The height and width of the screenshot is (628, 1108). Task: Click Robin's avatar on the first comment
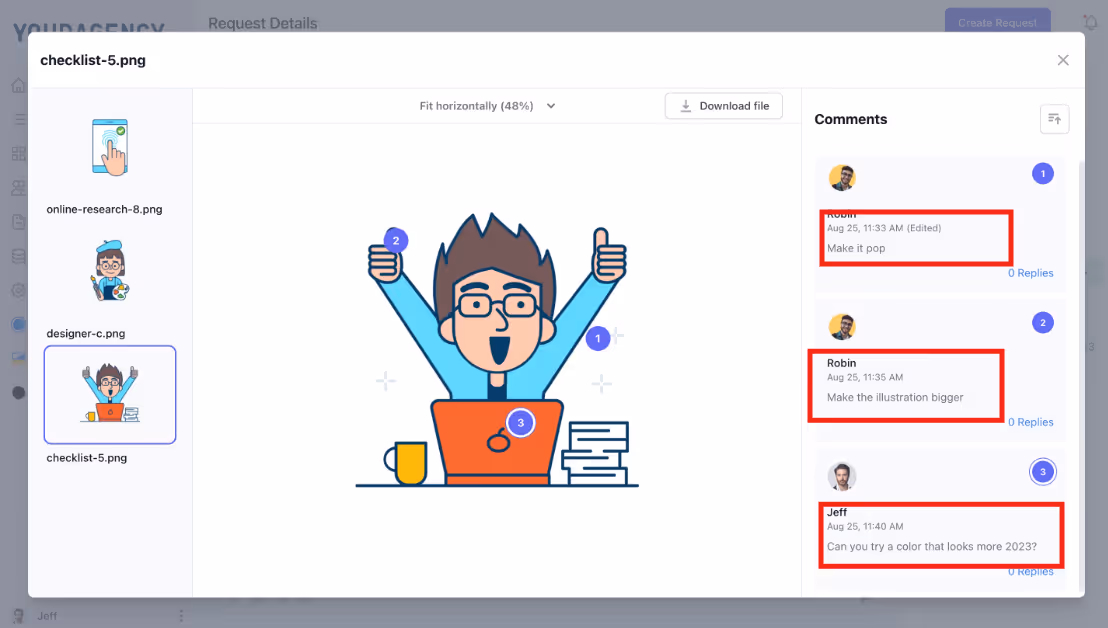[842, 177]
